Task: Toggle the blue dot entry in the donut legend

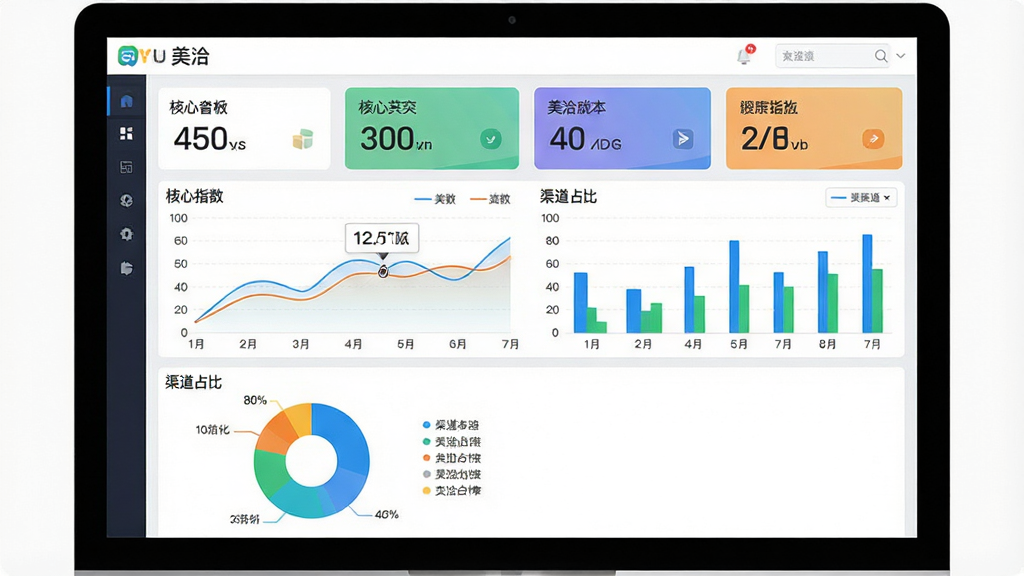Action: pyautogui.click(x=451, y=425)
